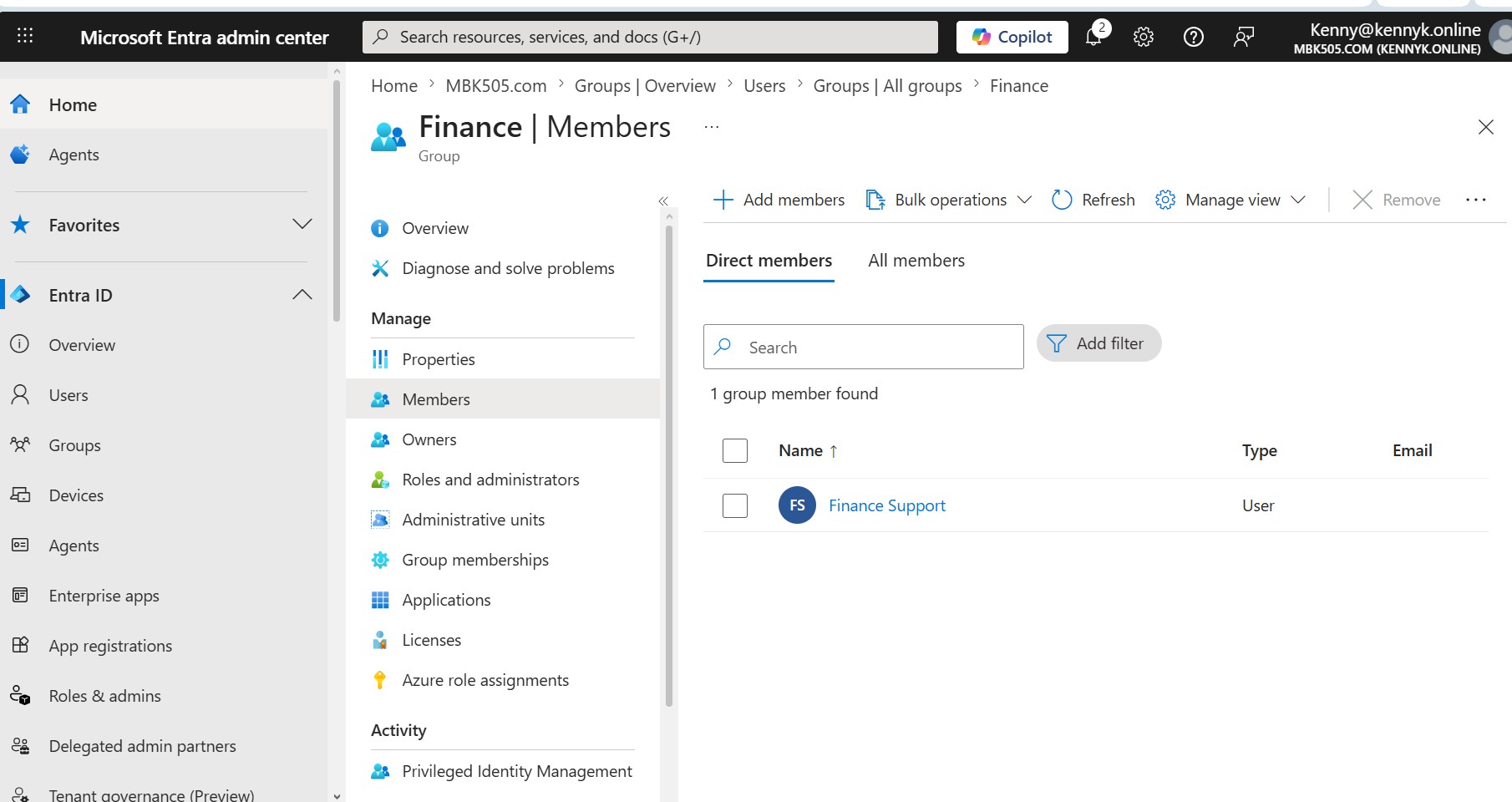The height and width of the screenshot is (802, 1512).
Task: Click the Groups icon in sidebar
Action: tap(20, 444)
